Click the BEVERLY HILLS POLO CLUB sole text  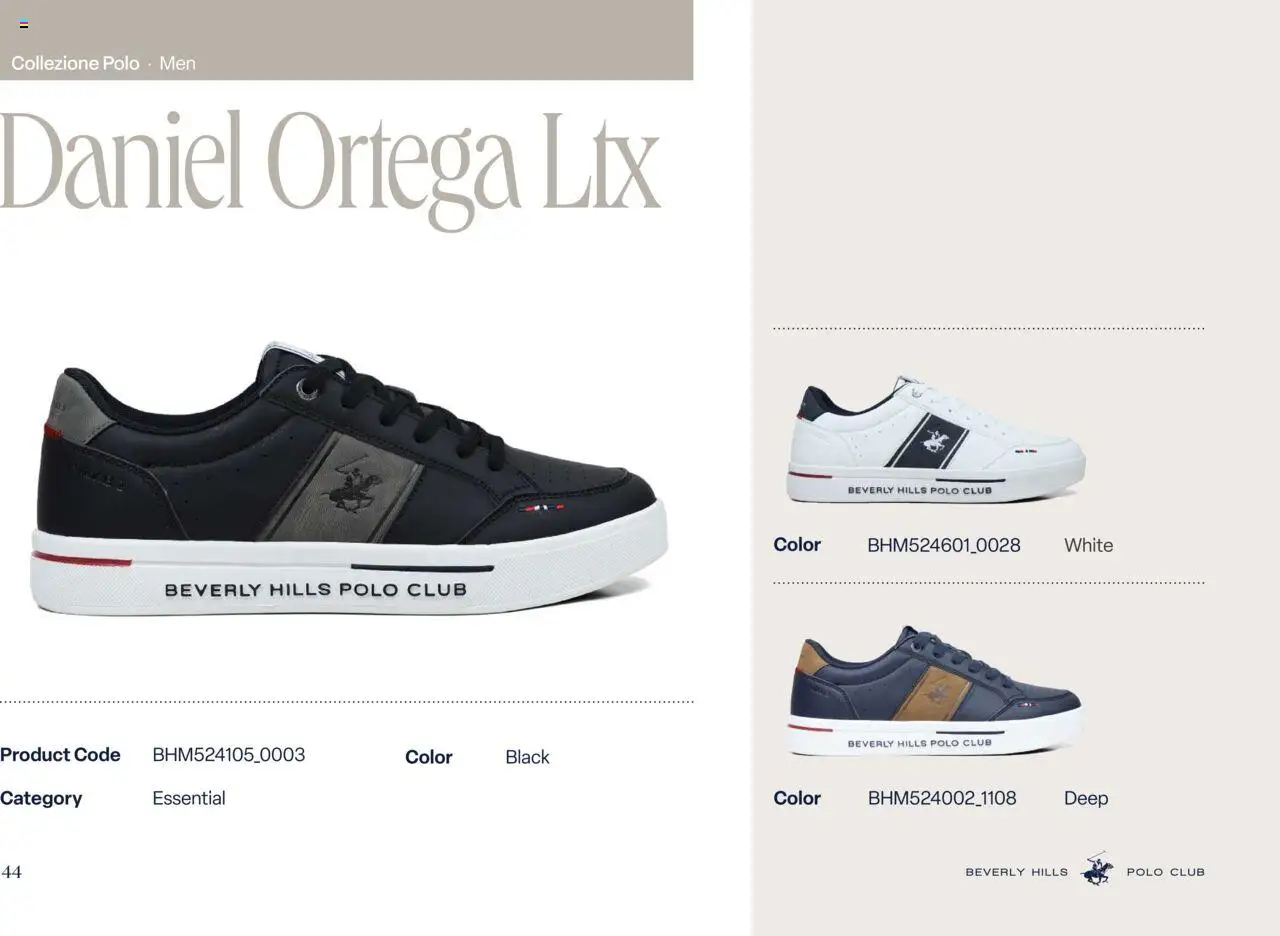click(316, 589)
